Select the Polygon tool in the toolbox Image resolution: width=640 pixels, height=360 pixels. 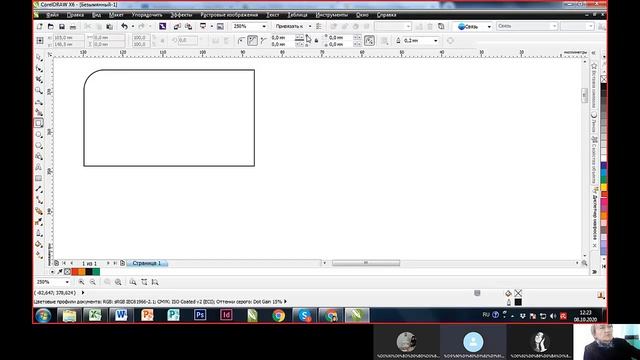click(39, 145)
